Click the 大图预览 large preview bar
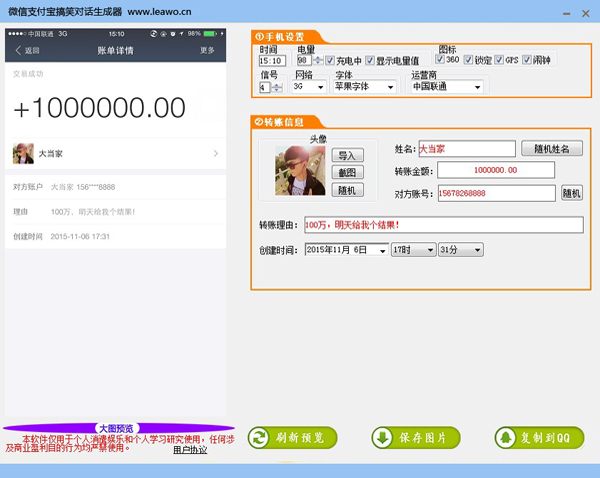The width and height of the screenshot is (600, 478). tap(119, 428)
